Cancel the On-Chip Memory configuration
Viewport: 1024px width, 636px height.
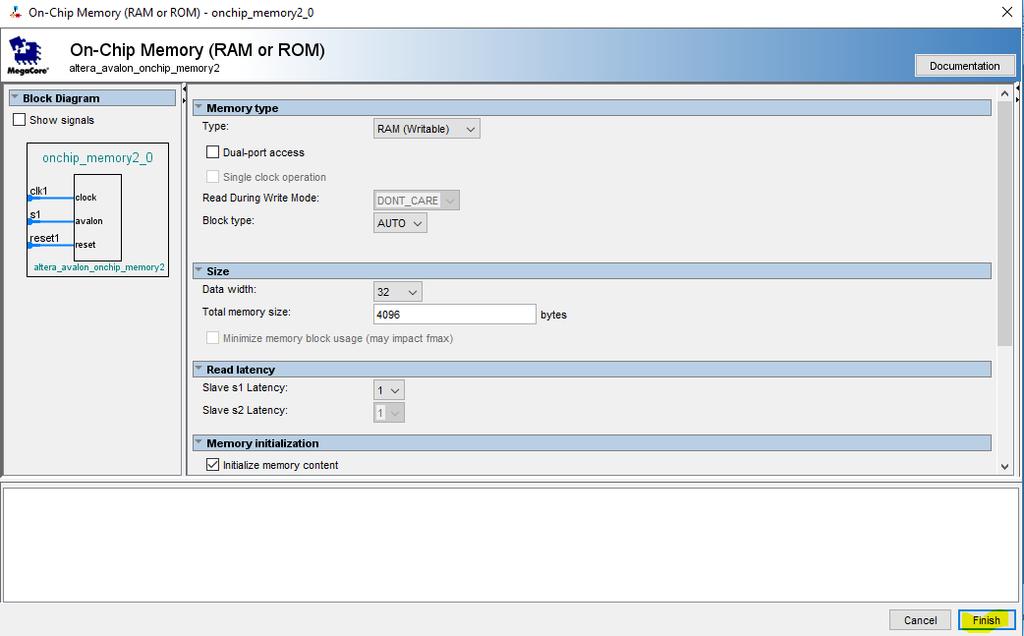tap(920, 620)
